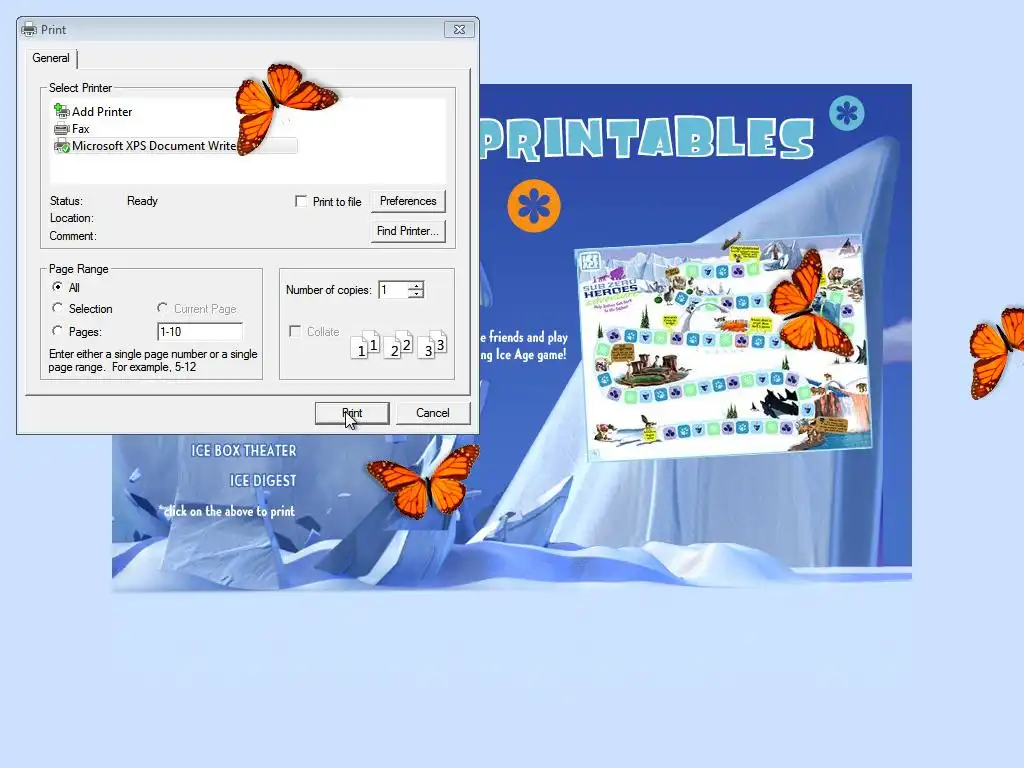Click the collate page order illustration
1024x768 pixels.
pos(399,344)
